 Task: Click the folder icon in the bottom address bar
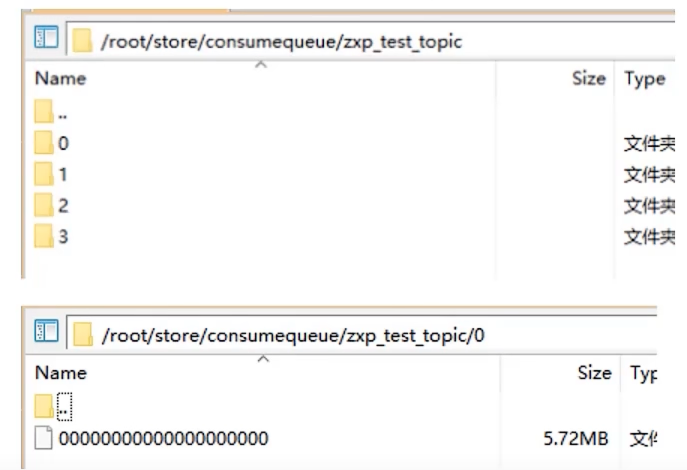tap(83, 335)
